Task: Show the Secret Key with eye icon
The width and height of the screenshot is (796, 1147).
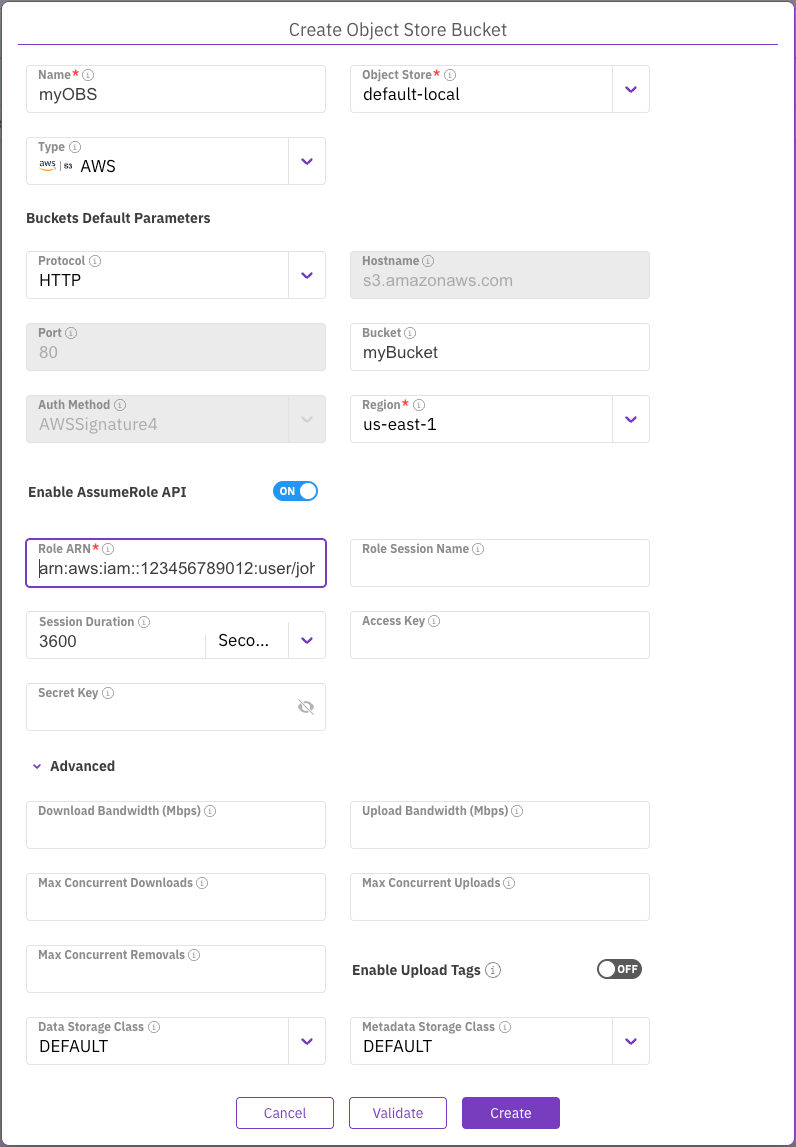Action: (x=306, y=707)
